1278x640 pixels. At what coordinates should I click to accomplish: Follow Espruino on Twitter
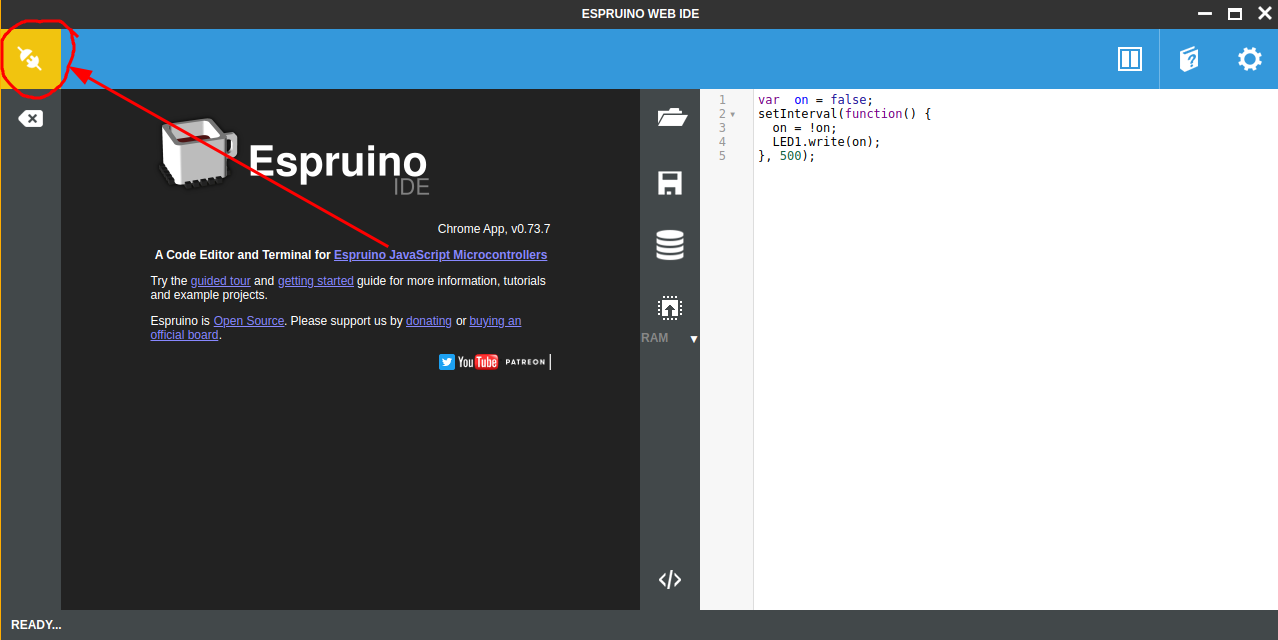(x=447, y=361)
